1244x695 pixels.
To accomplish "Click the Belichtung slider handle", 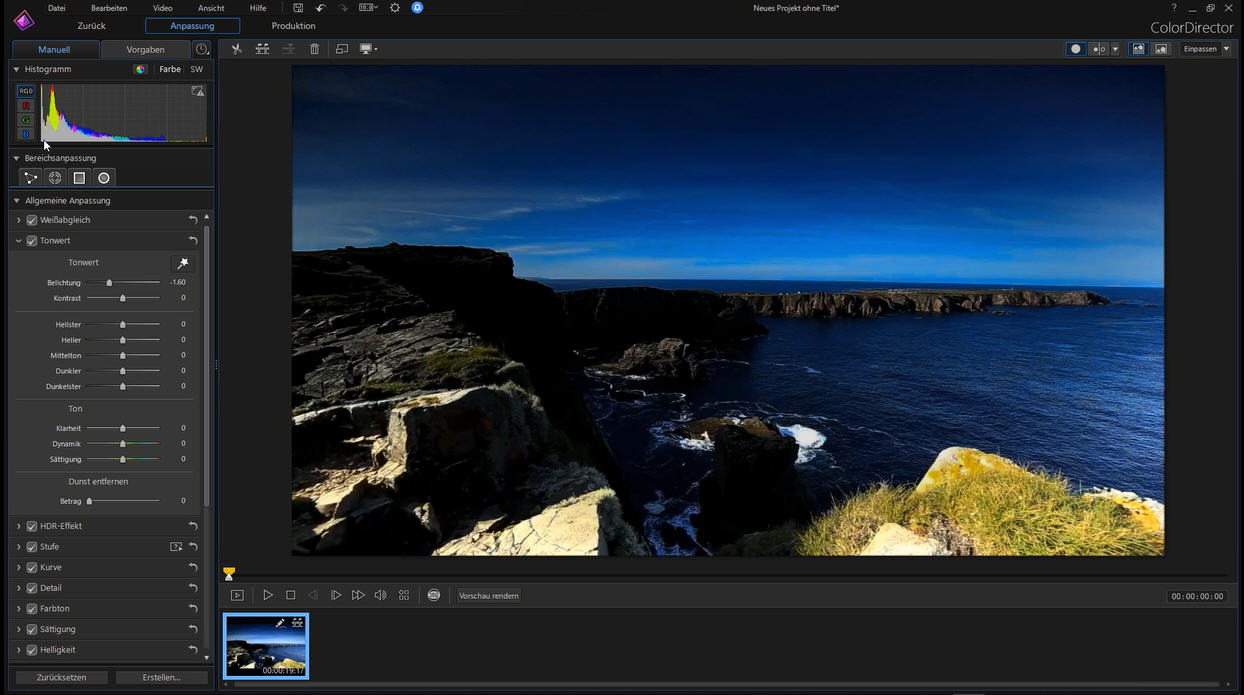I will pos(109,283).
